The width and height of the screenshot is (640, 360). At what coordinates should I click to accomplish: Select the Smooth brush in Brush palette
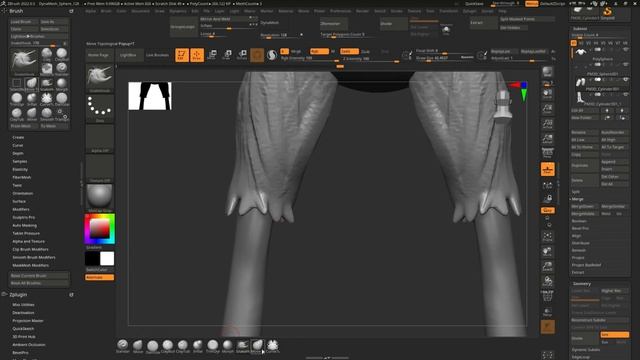pyautogui.click(x=47, y=114)
